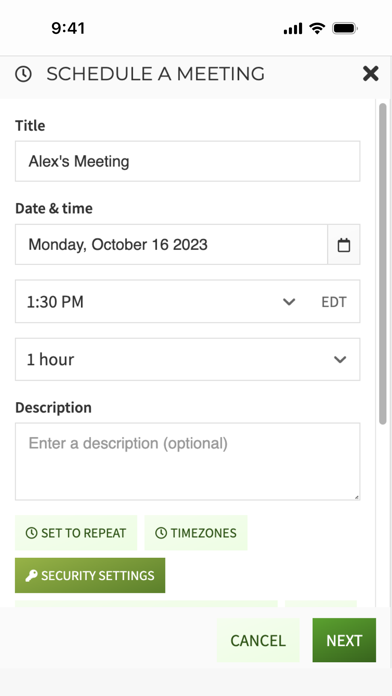
Task: Click the key icon on Security Settings
Action: [31, 576]
